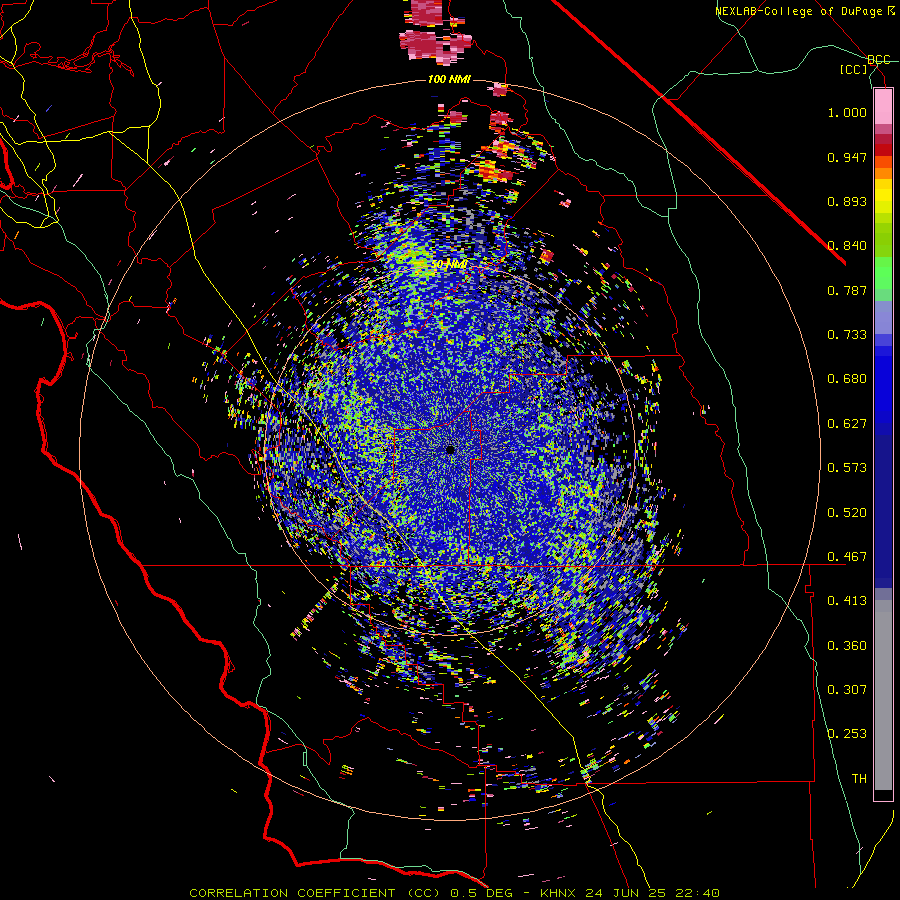
Task: Click the red segment of the colorbar
Action: (883, 150)
